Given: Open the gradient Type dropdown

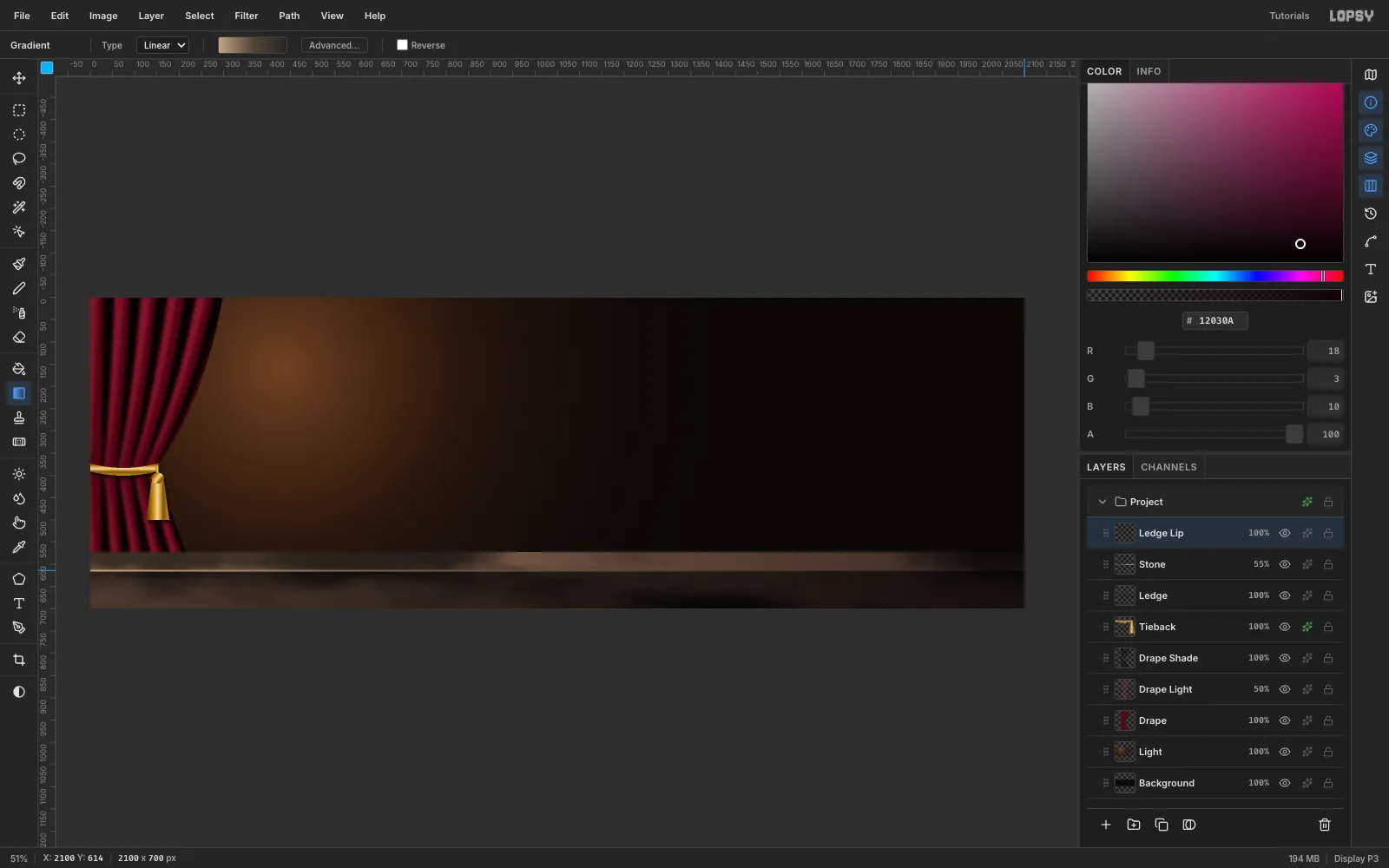Looking at the screenshot, I should 163,45.
